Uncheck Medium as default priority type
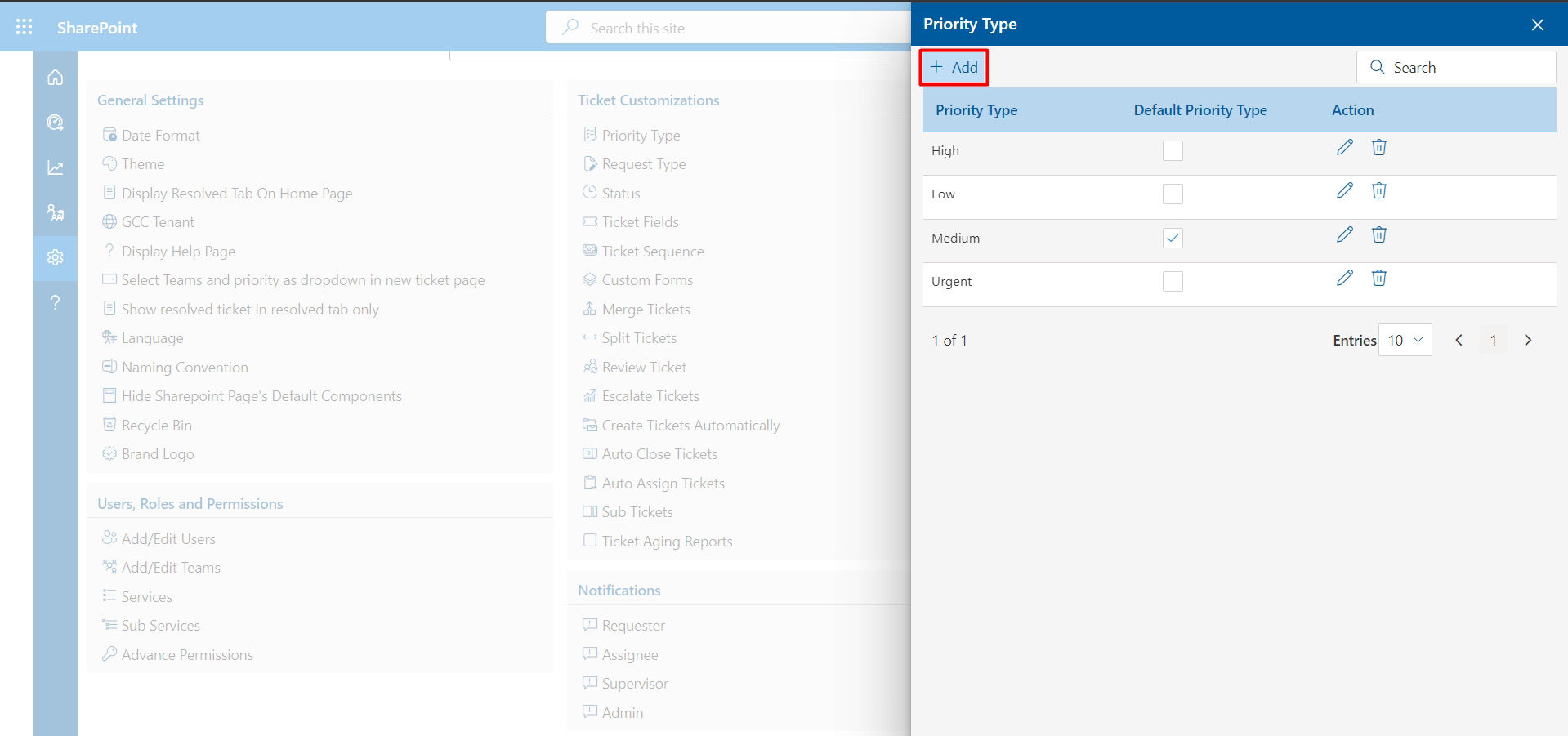Image resolution: width=1568 pixels, height=736 pixels. [x=1173, y=238]
